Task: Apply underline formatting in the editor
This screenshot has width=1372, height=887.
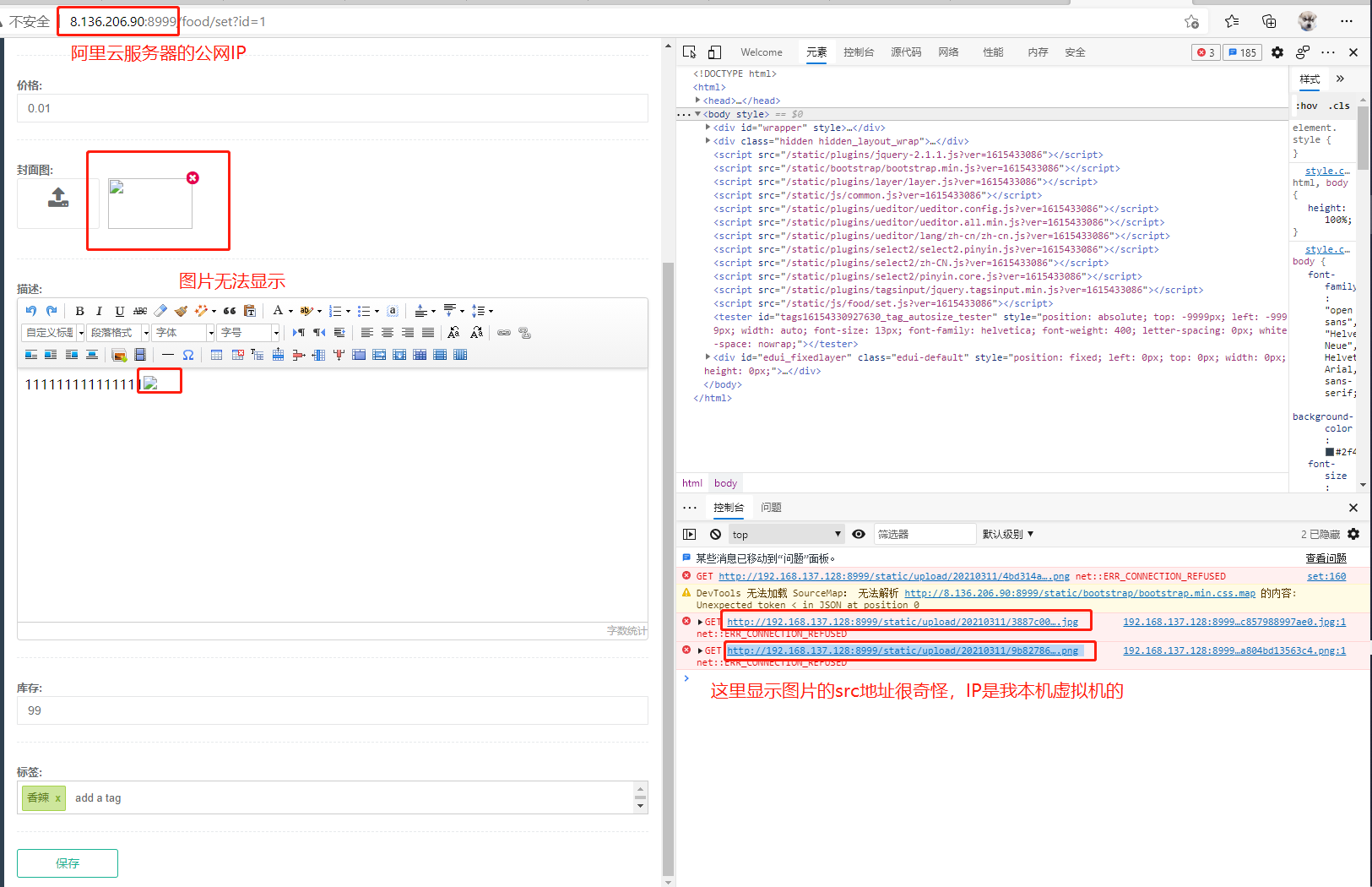Action: pyautogui.click(x=119, y=311)
